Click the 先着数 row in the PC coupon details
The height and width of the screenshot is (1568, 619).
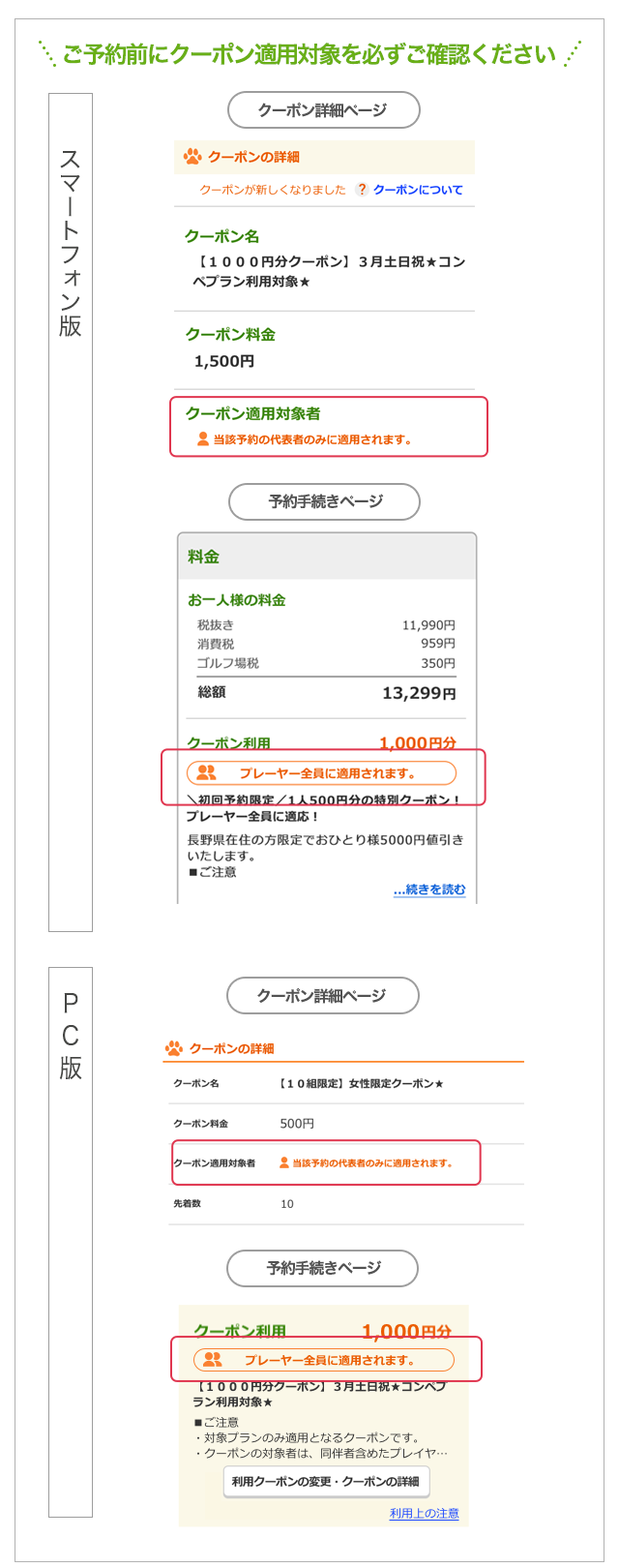coord(345,1204)
